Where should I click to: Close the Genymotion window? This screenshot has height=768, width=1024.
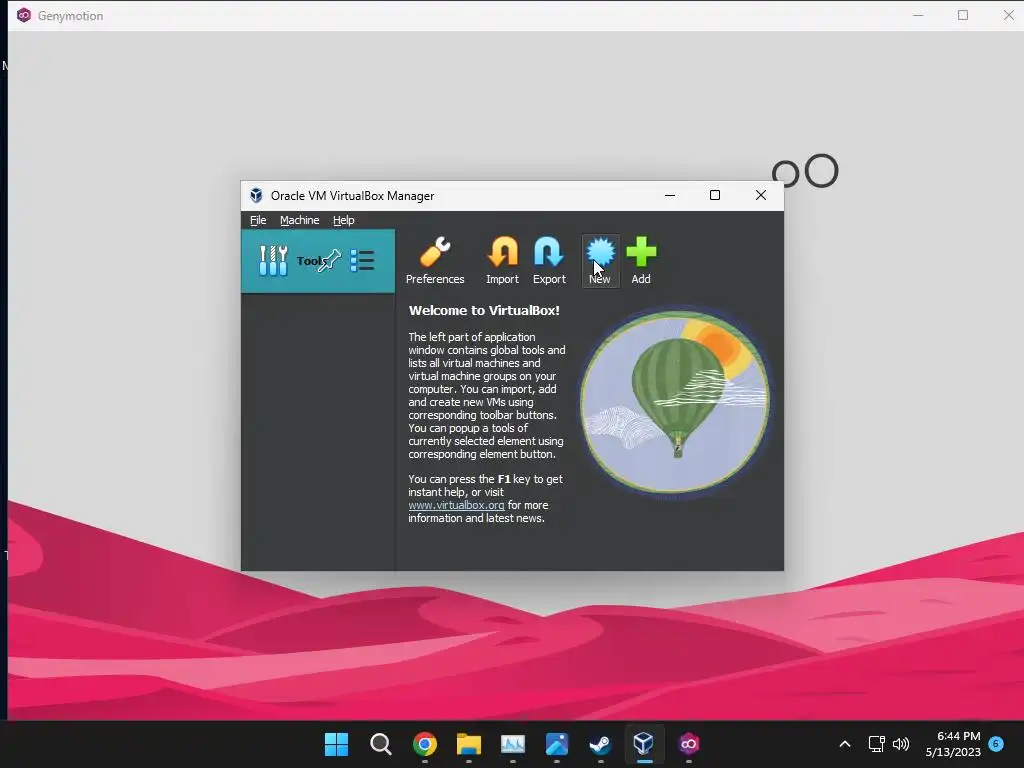pyautogui.click(x=1008, y=15)
